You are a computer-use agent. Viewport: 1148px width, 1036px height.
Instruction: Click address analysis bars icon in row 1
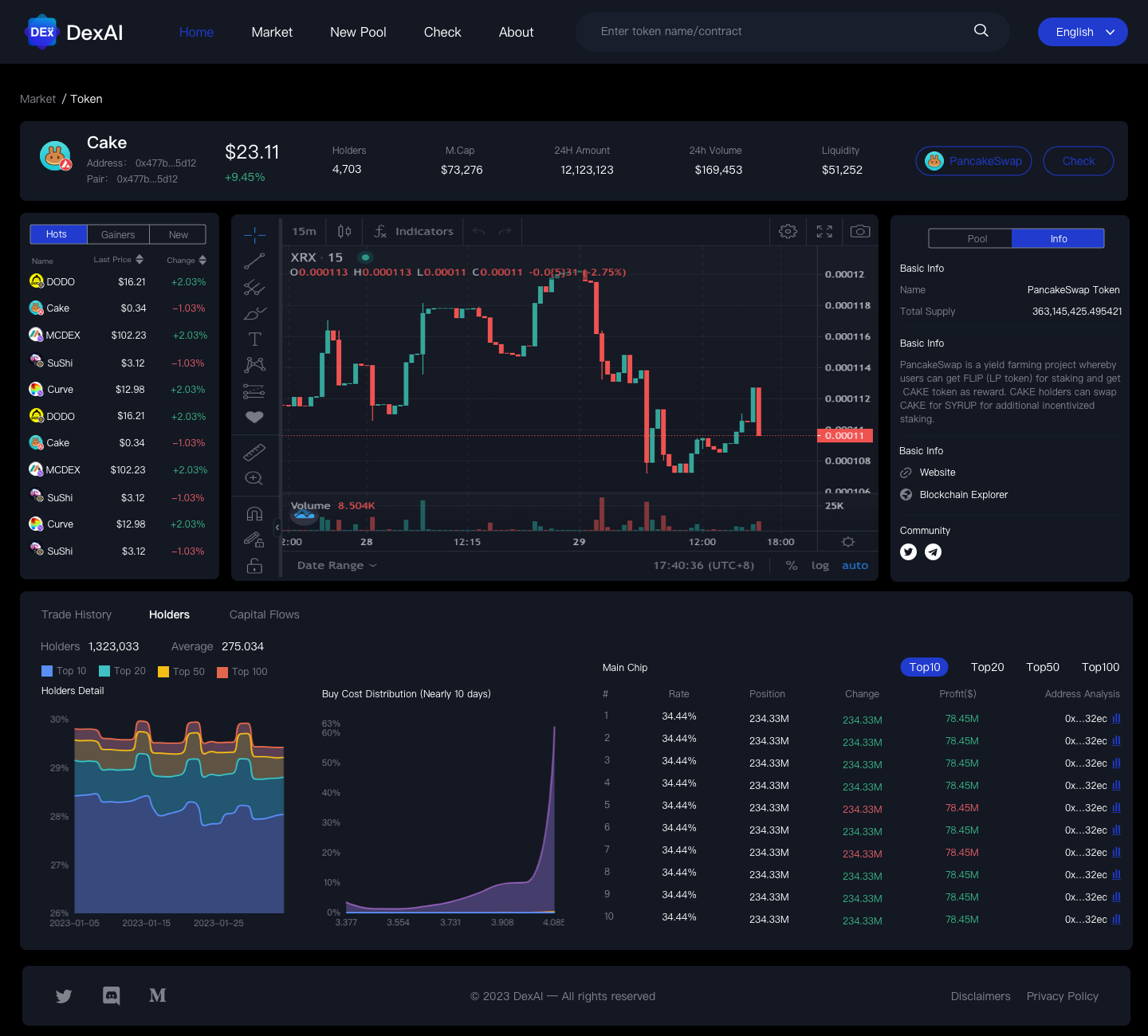1116,718
